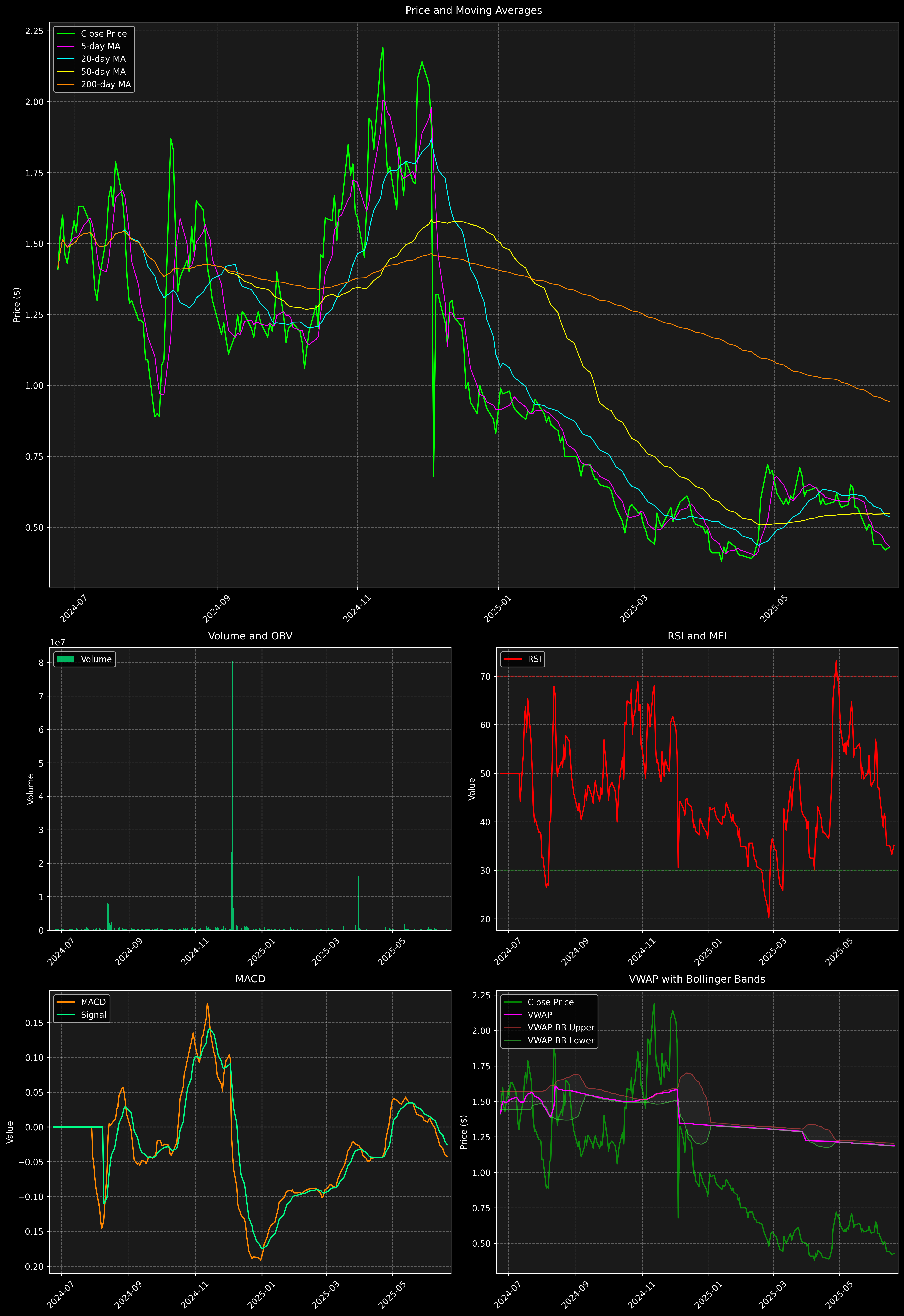Screen dimensions: 904x1316
Task: Click the '8' y-tick on the volume chart
Action: coord(41,663)
